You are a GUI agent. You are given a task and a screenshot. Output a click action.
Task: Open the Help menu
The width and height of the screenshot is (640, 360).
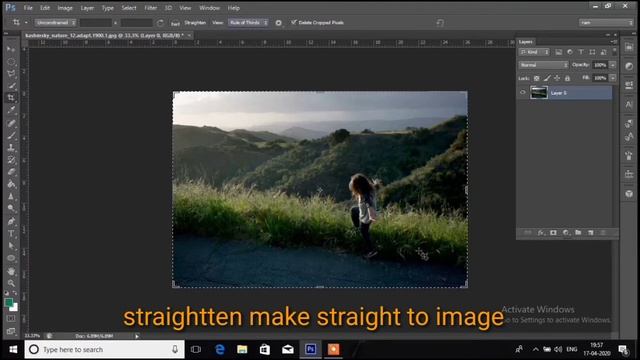(233, 8)
